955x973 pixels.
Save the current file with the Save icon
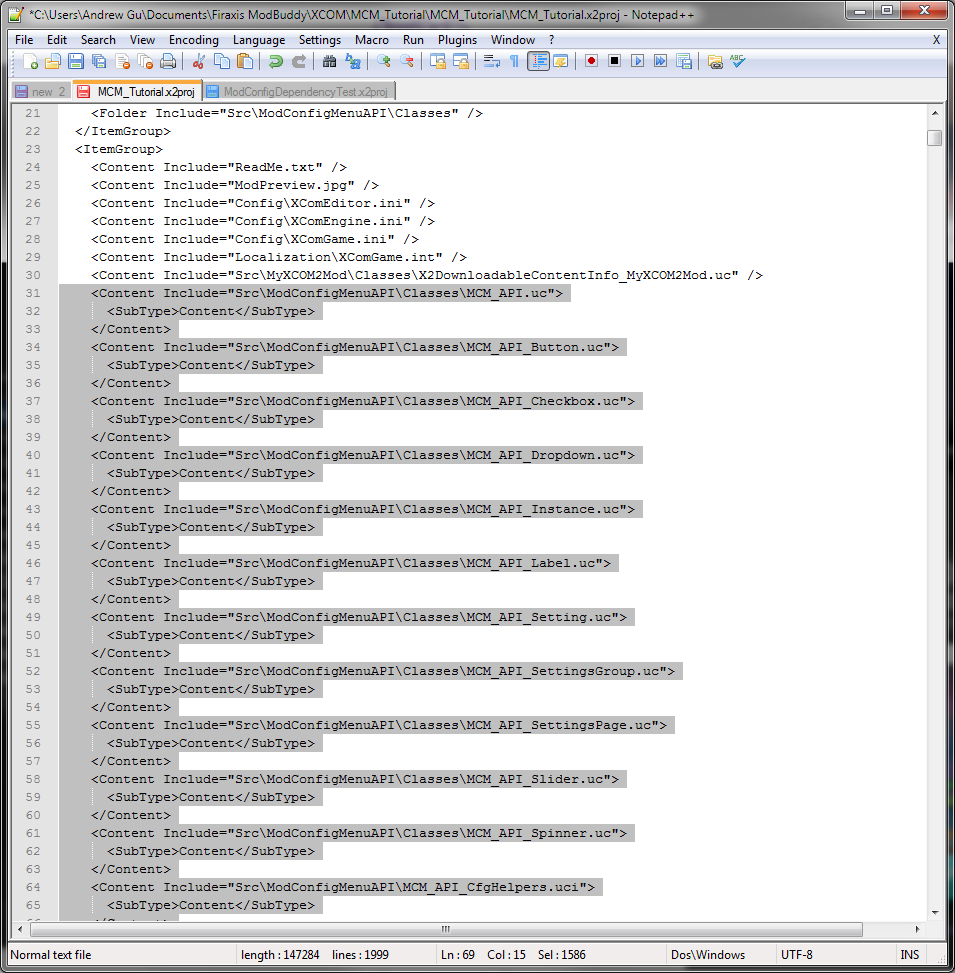76,61
